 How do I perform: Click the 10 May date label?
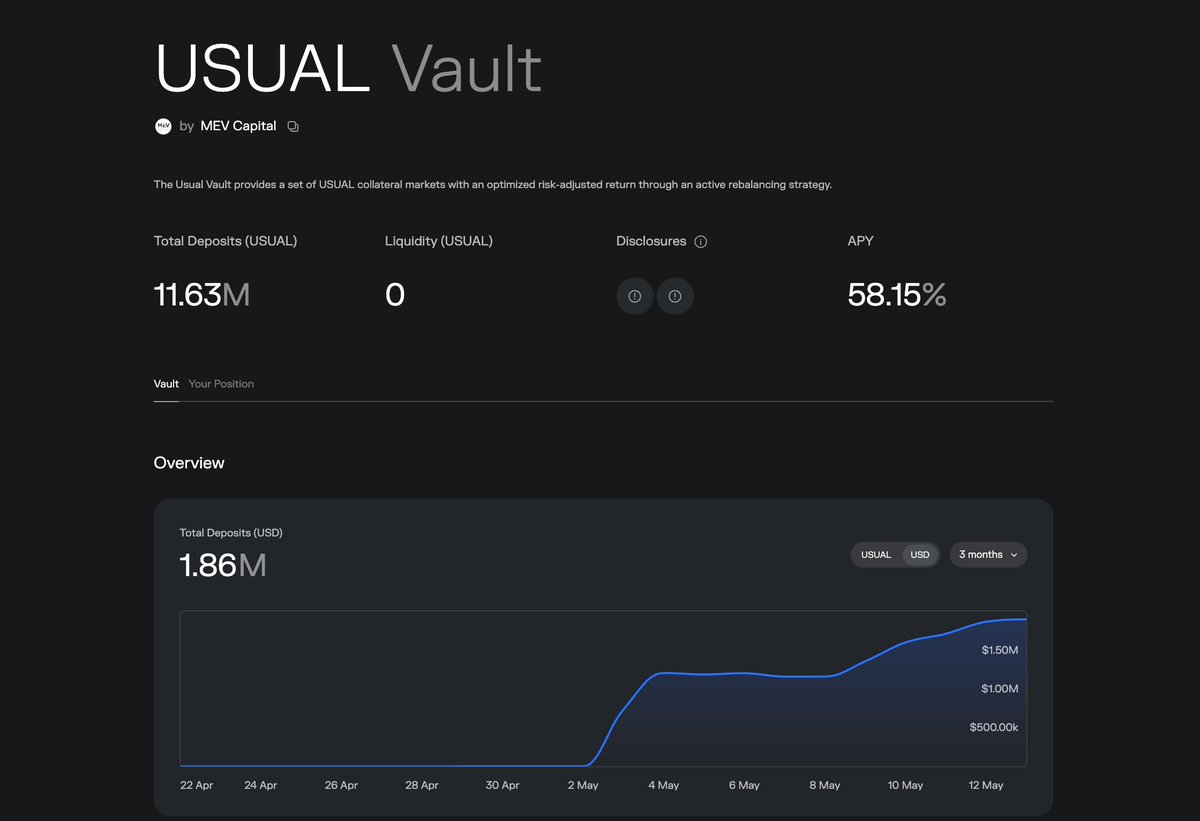pos(905,785)
